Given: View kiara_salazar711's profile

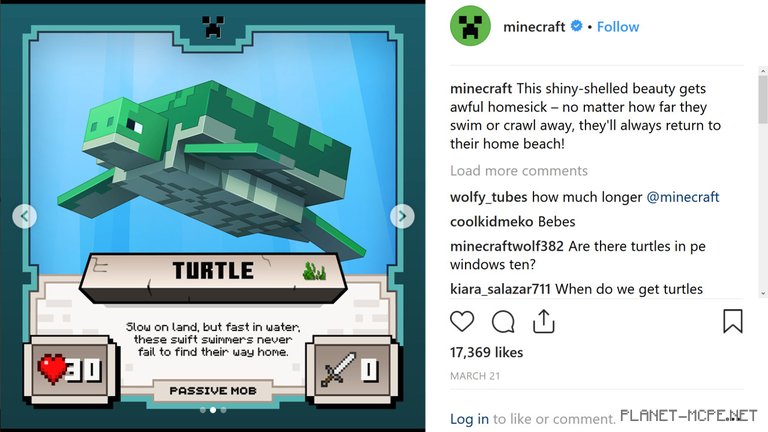Looking at the screenshot, I should tap(500, 289).
